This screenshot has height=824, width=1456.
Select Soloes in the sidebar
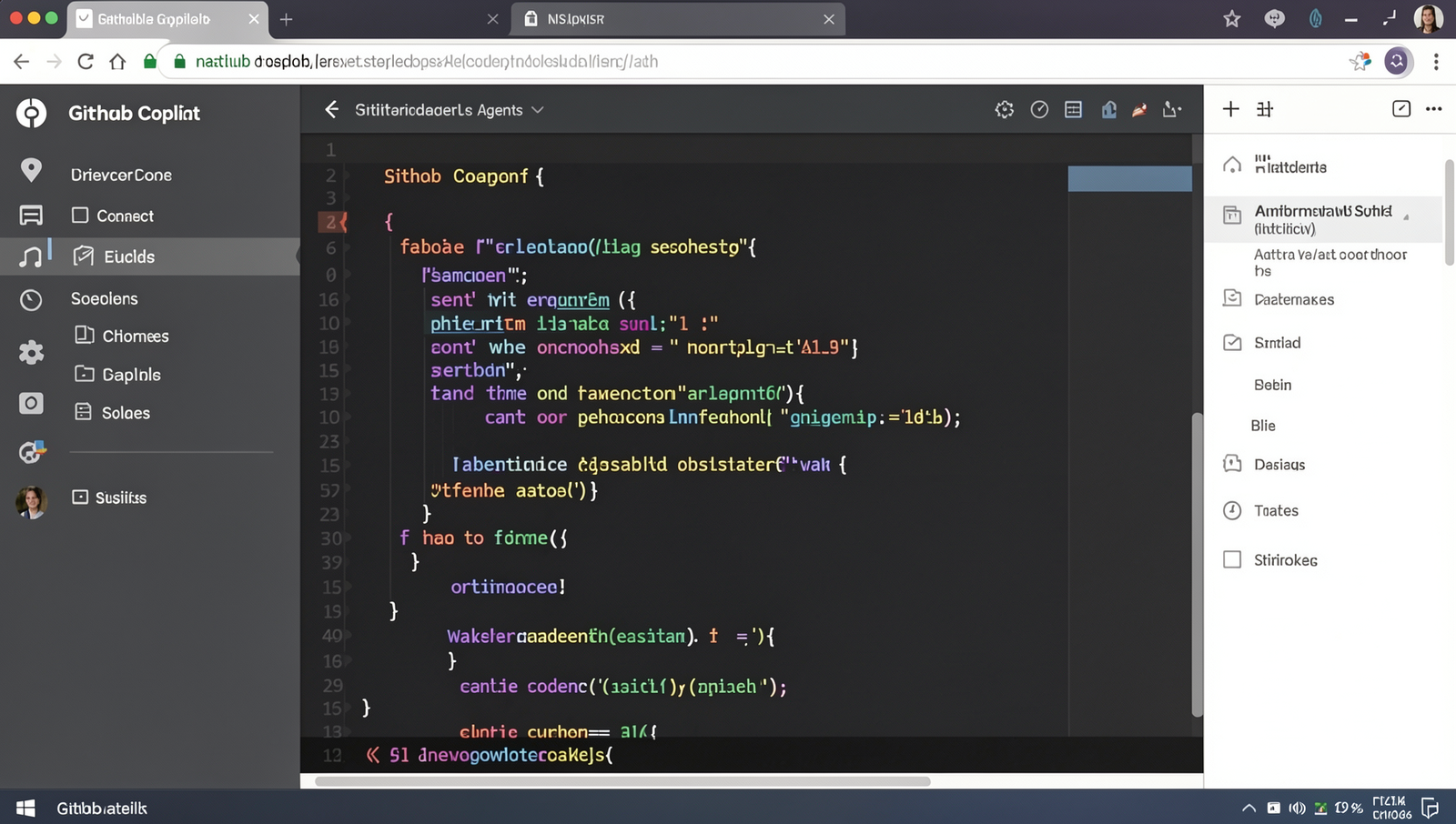pyautogui.click(x=126, y=412)
